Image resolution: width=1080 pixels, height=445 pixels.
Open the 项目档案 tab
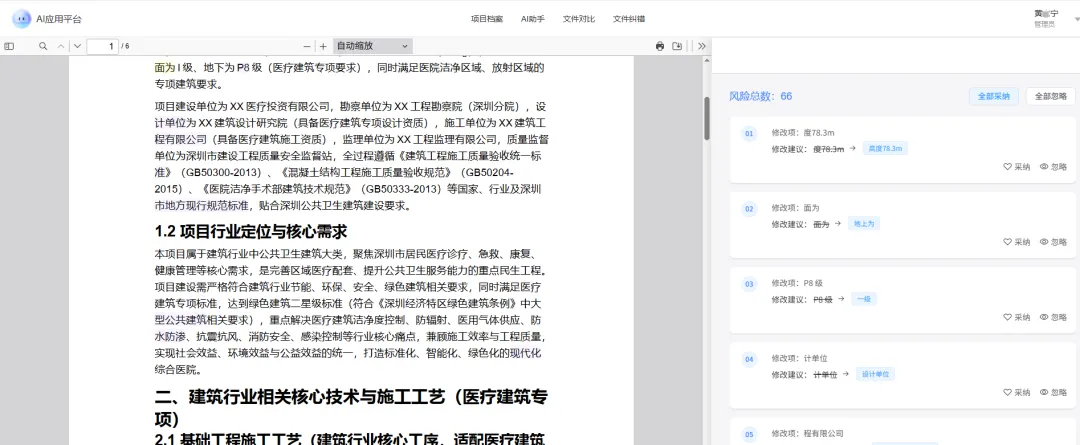point(487,19)
